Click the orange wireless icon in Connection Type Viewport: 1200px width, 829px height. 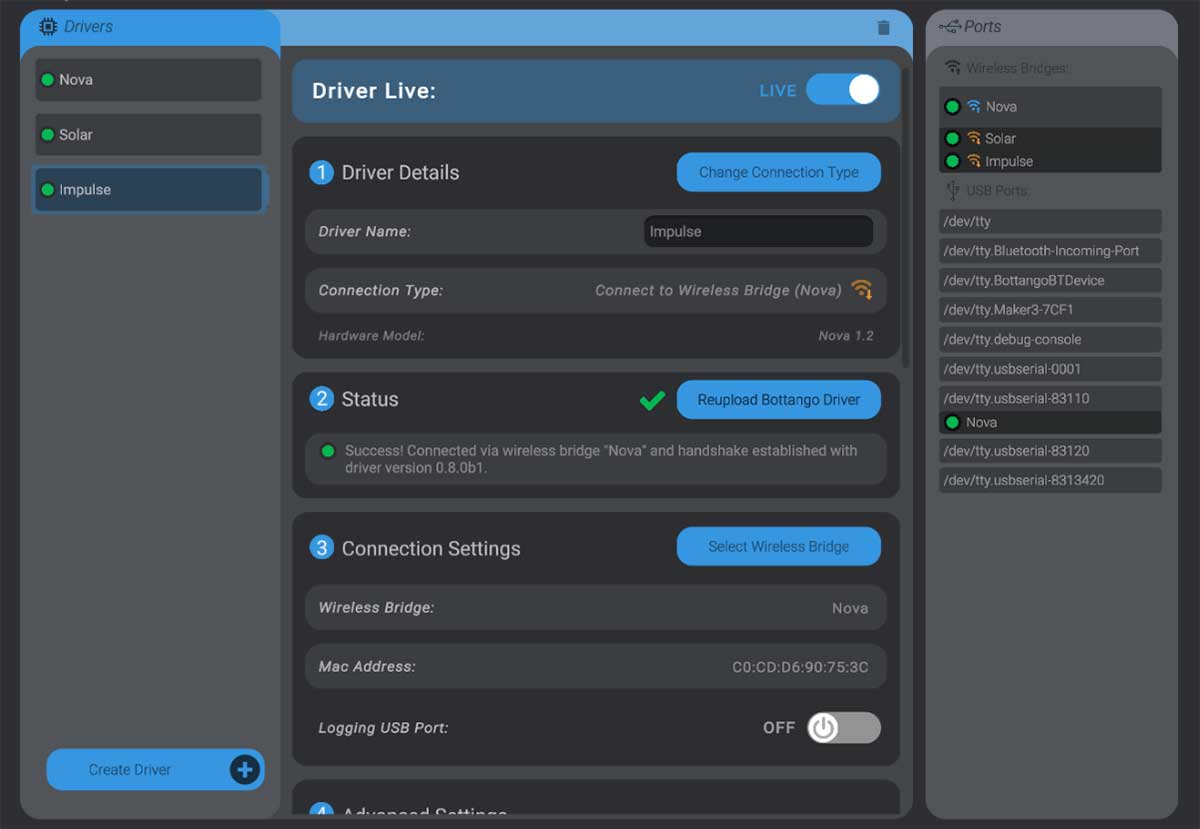click(x=861, y=290)
